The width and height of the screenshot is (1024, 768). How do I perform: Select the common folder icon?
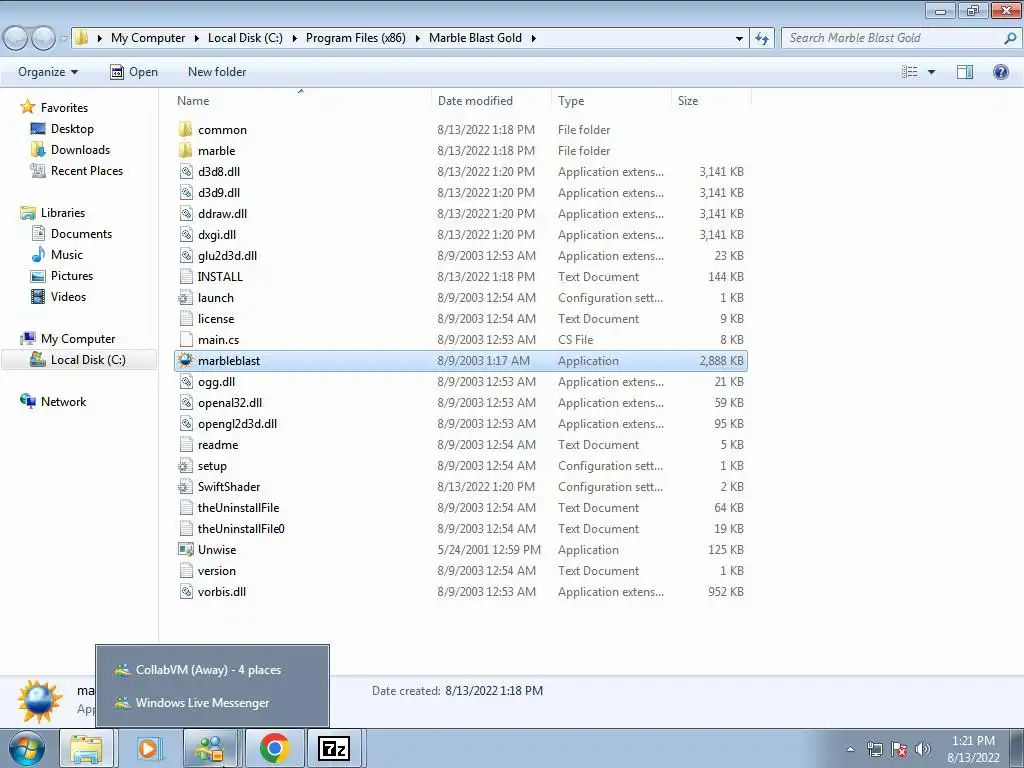point(186,129)
